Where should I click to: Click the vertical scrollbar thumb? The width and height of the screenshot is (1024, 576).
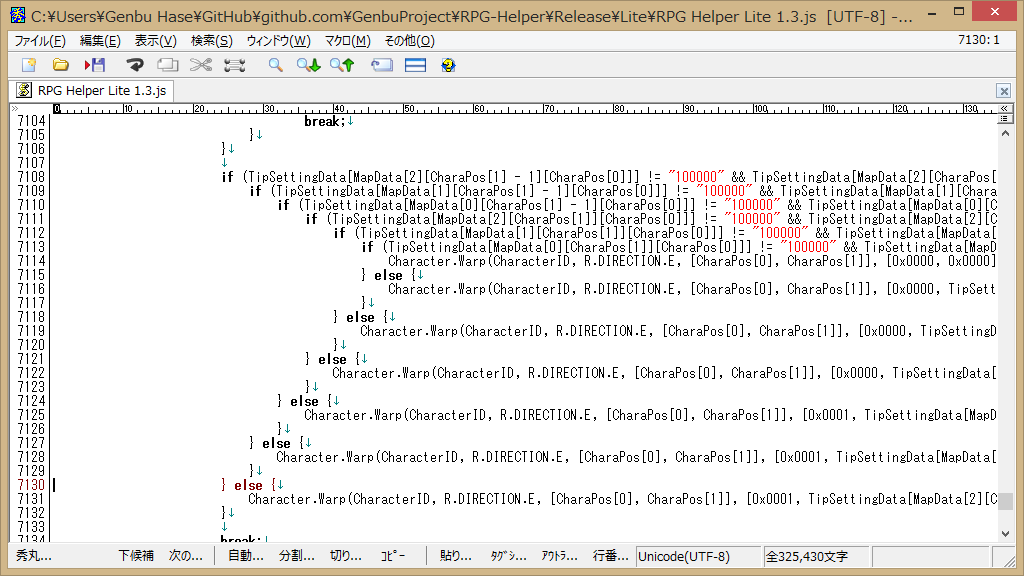1005,501
